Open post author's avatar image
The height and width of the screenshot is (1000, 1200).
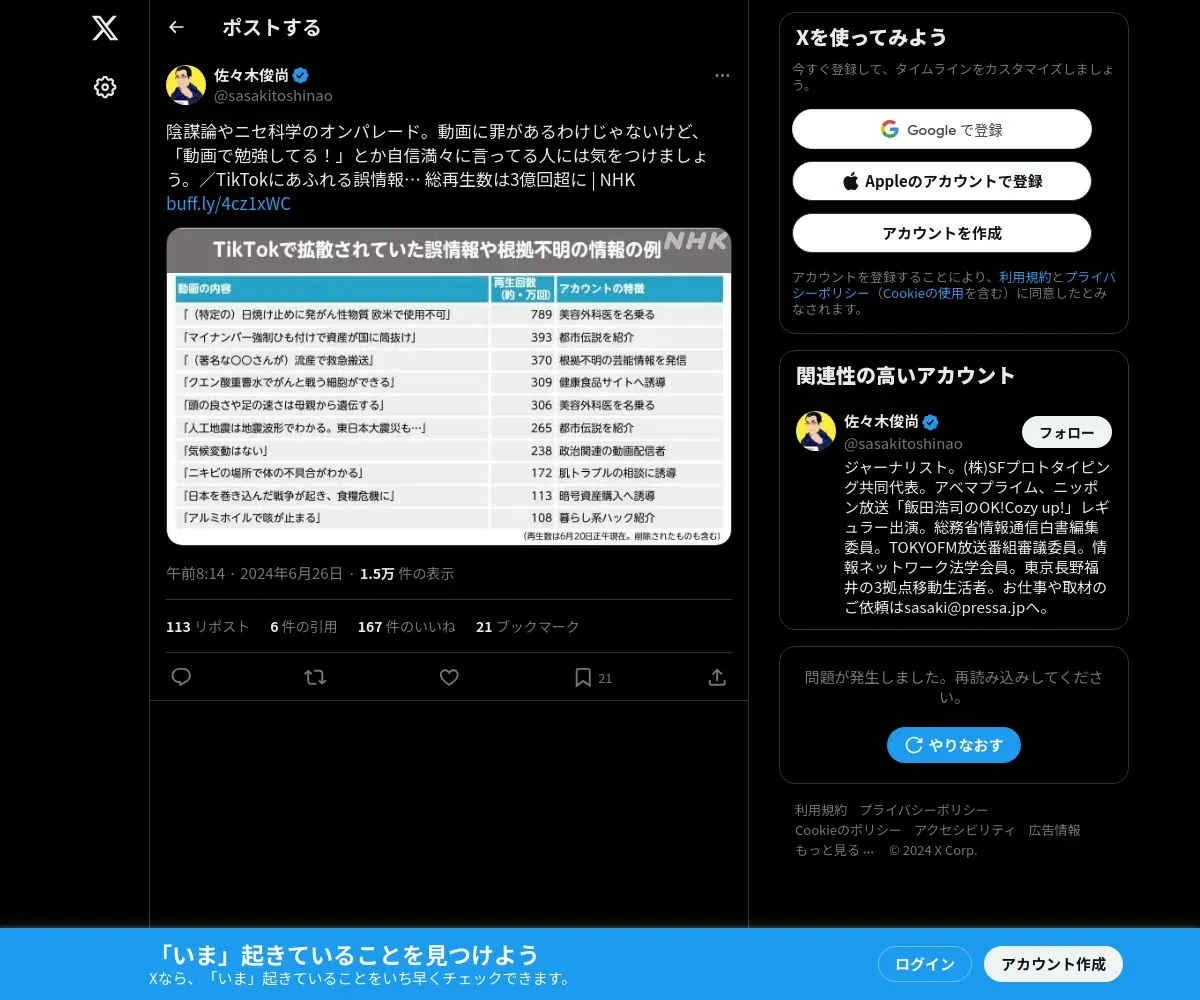pyautogui.click(x=186, y=85)
